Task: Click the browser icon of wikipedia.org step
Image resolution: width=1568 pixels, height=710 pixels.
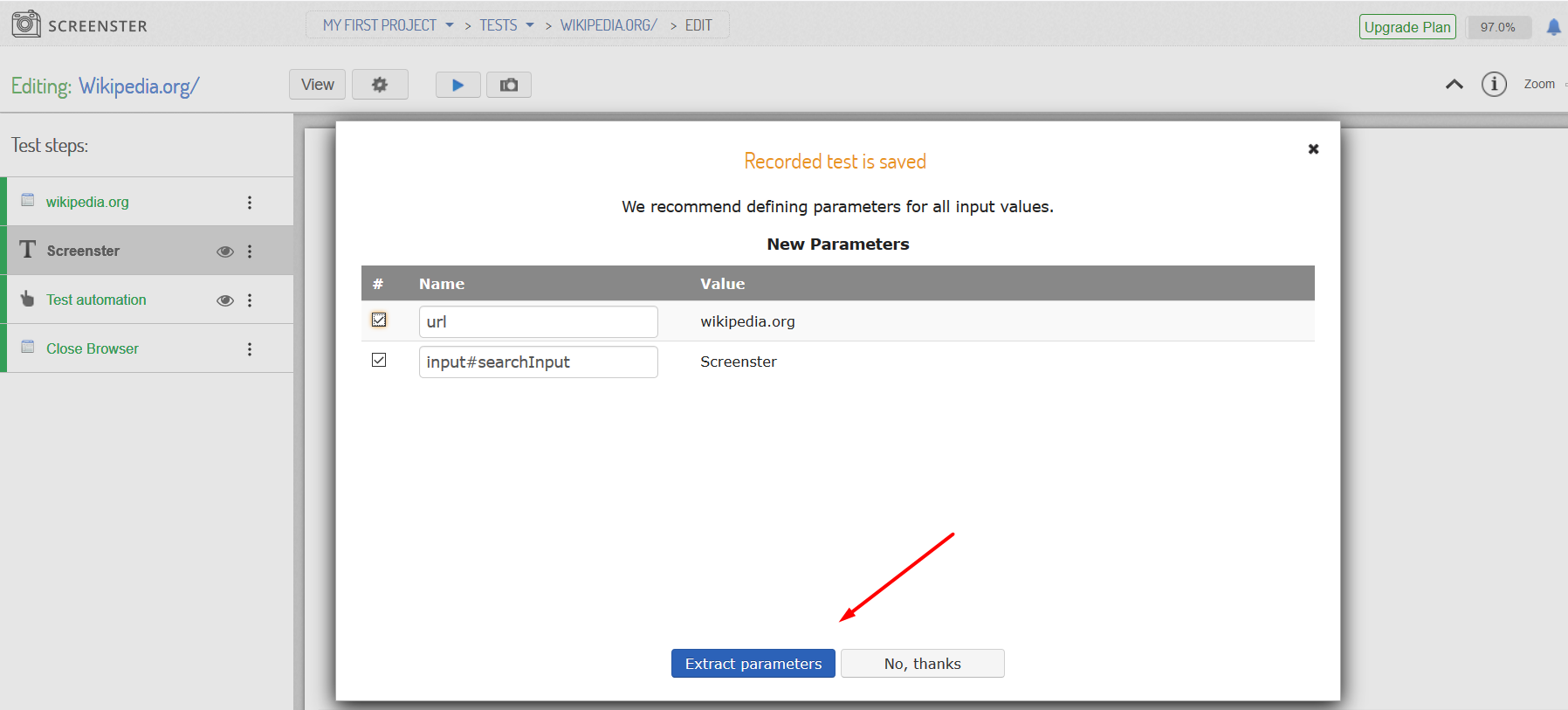Action: click(28, 200)
